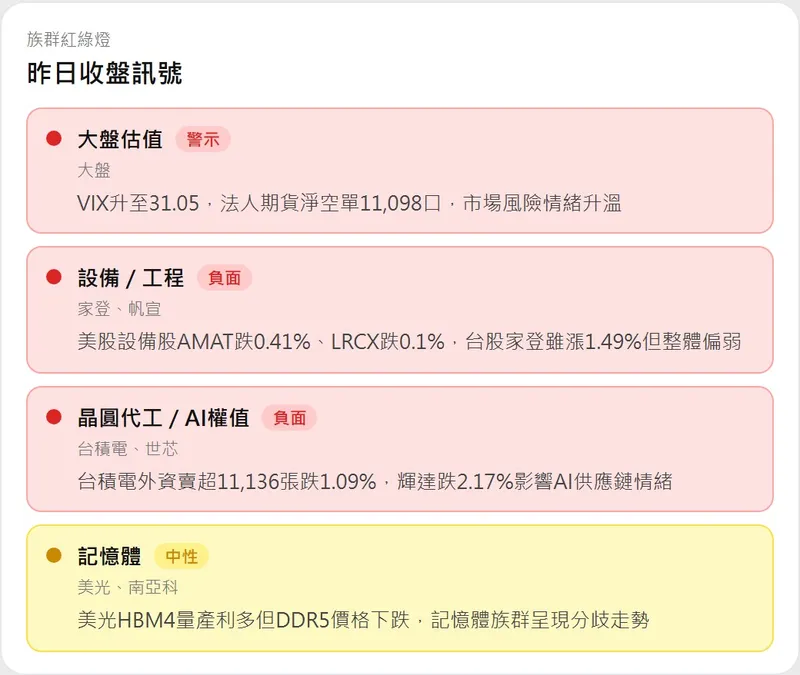Open the 設備 / 工程 card title
Screen dimensions: 800x675
tap(131, 278)
